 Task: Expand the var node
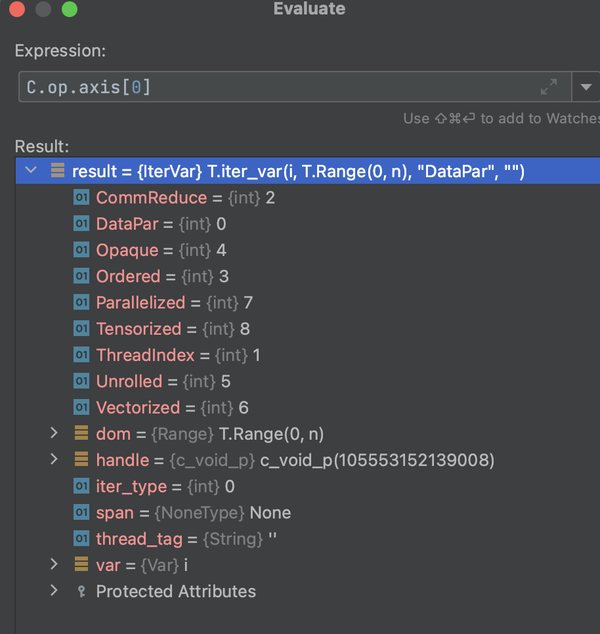(x=54, y=565)
